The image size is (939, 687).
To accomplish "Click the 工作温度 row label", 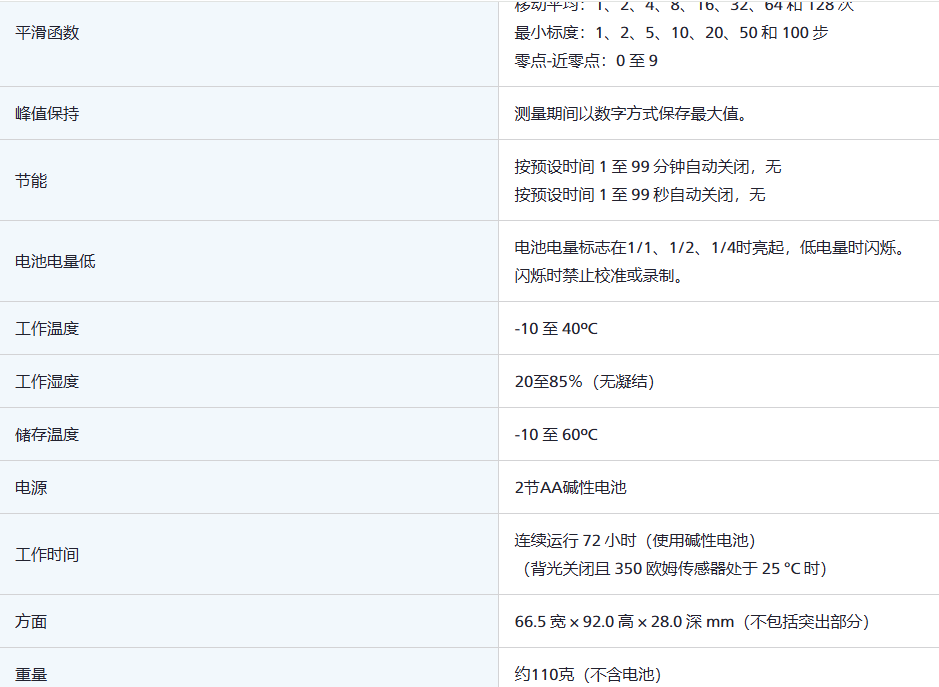I will click(47, 329).
